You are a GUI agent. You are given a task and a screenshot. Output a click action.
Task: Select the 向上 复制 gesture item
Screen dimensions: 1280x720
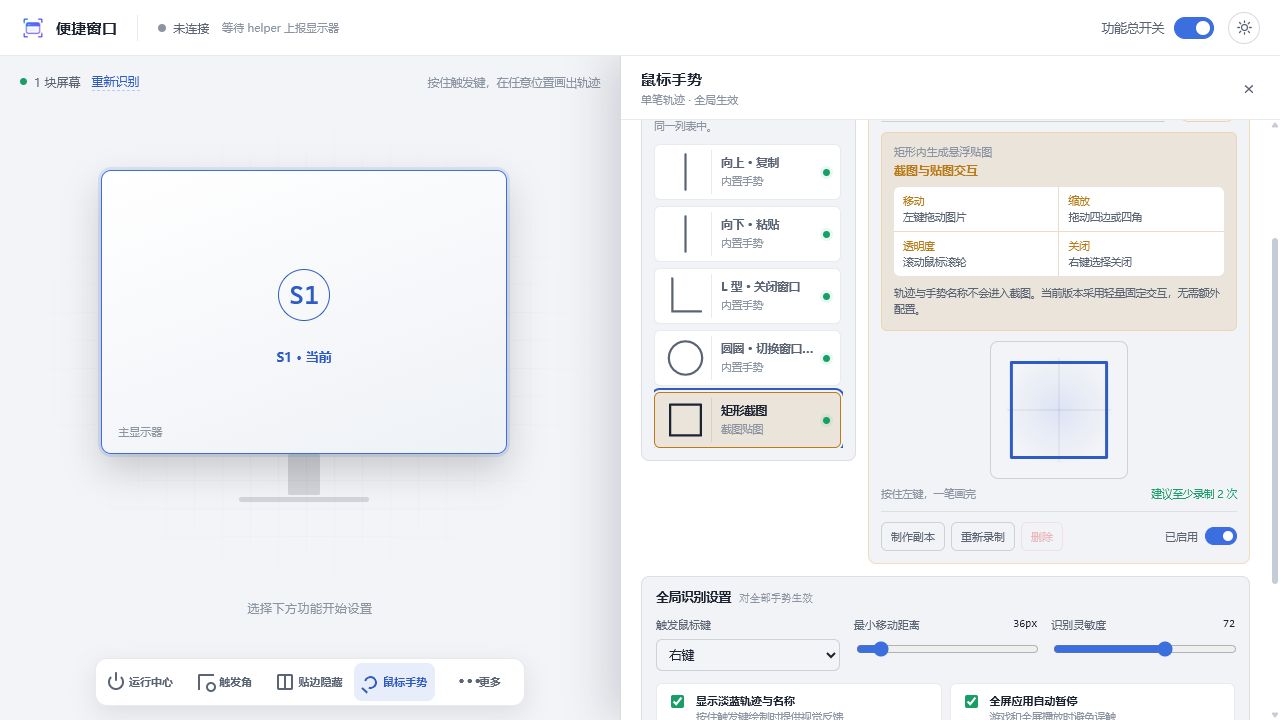pos(747,172)
